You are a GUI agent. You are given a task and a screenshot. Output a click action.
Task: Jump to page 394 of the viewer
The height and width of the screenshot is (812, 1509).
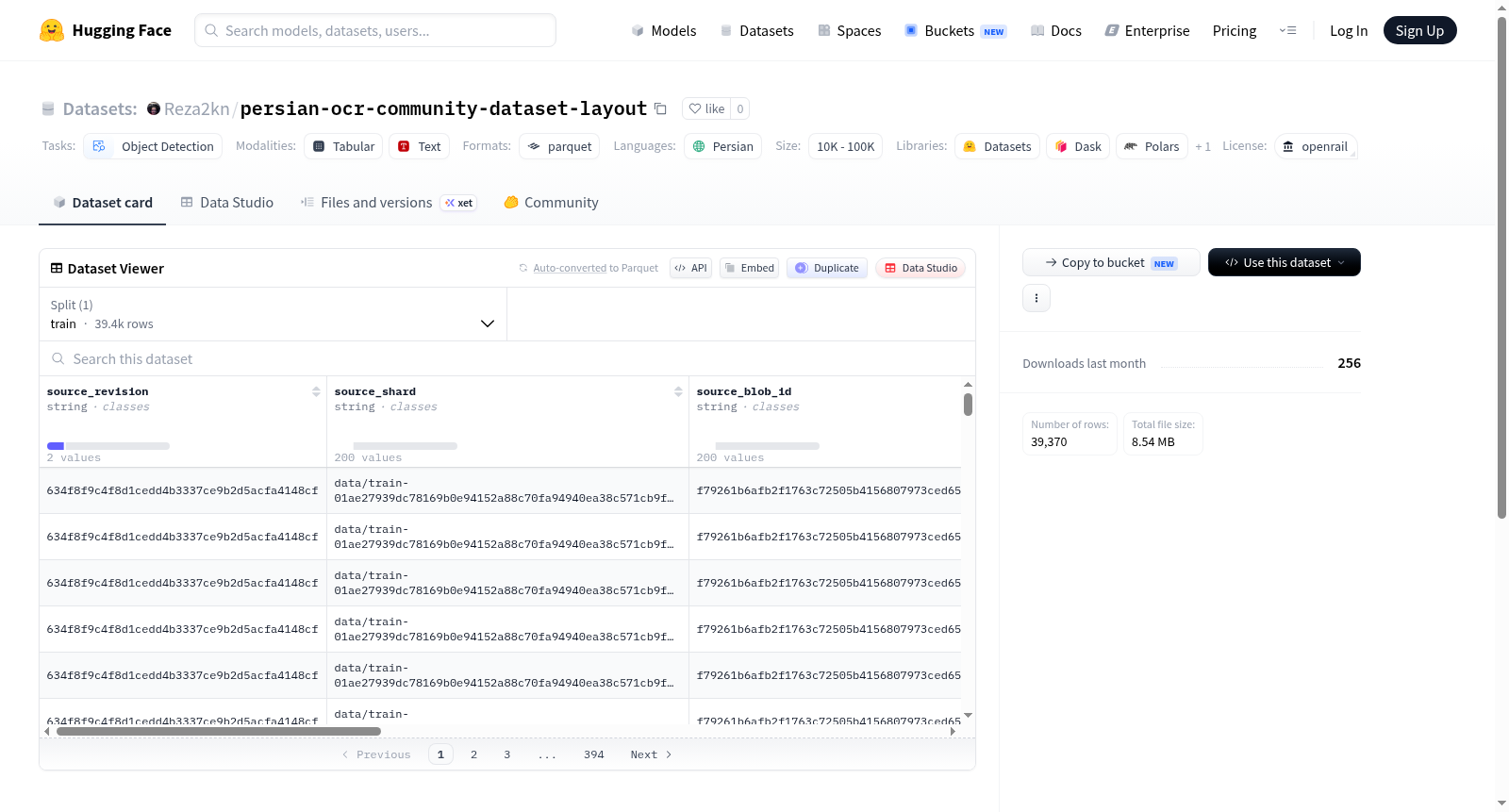(x=593, y=754)
